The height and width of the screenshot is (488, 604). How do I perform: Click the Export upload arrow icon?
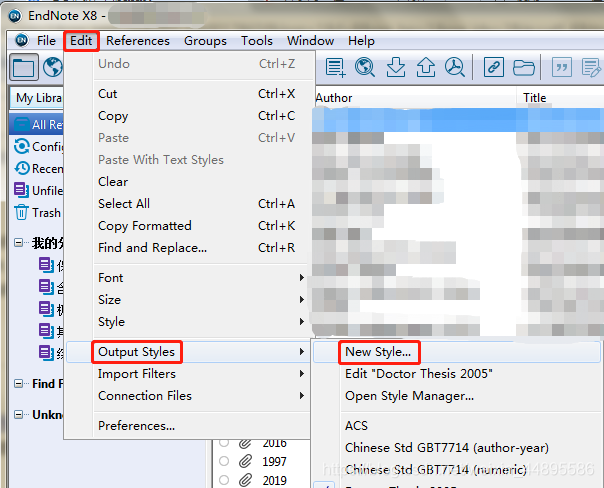(x=426, y=67)
